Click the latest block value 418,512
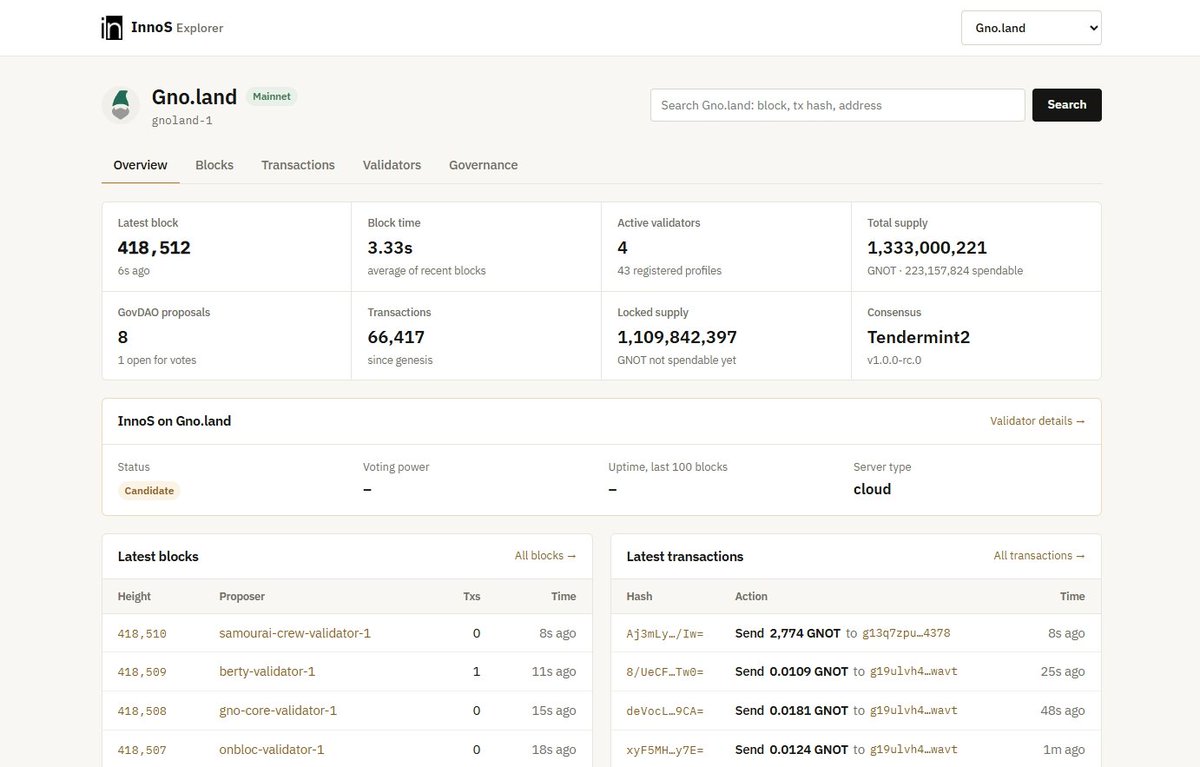The width and height of the screenshot is (1200, 767). [x=154, y=248]
